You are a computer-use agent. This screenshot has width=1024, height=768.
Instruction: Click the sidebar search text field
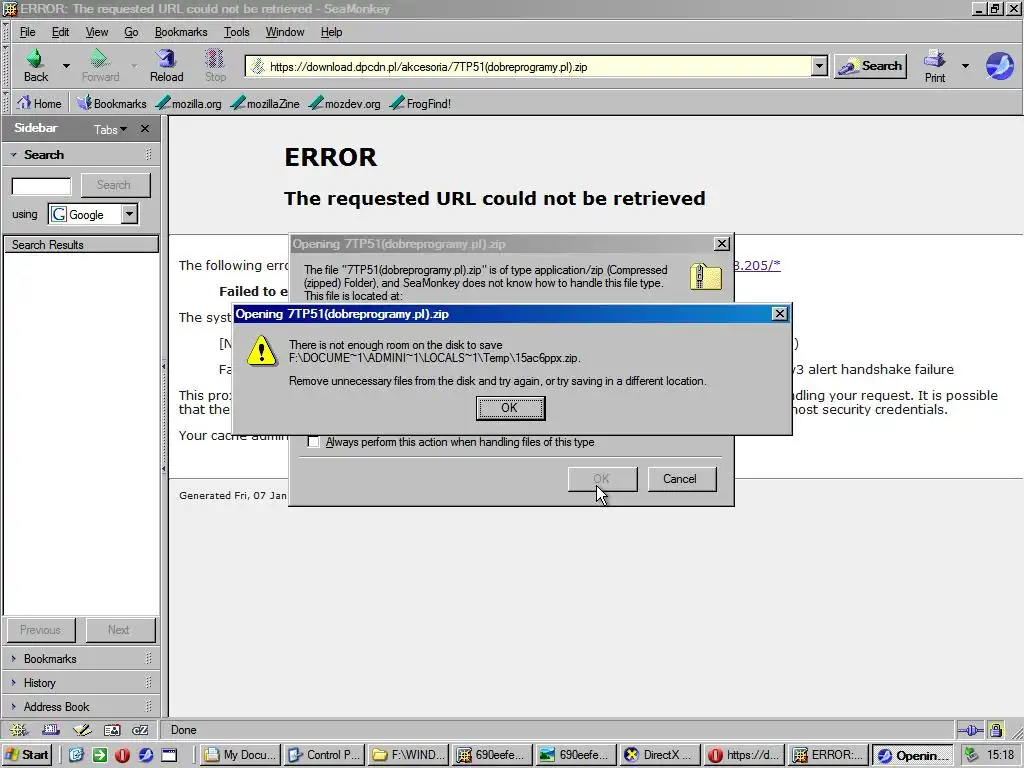coord(41,186)
